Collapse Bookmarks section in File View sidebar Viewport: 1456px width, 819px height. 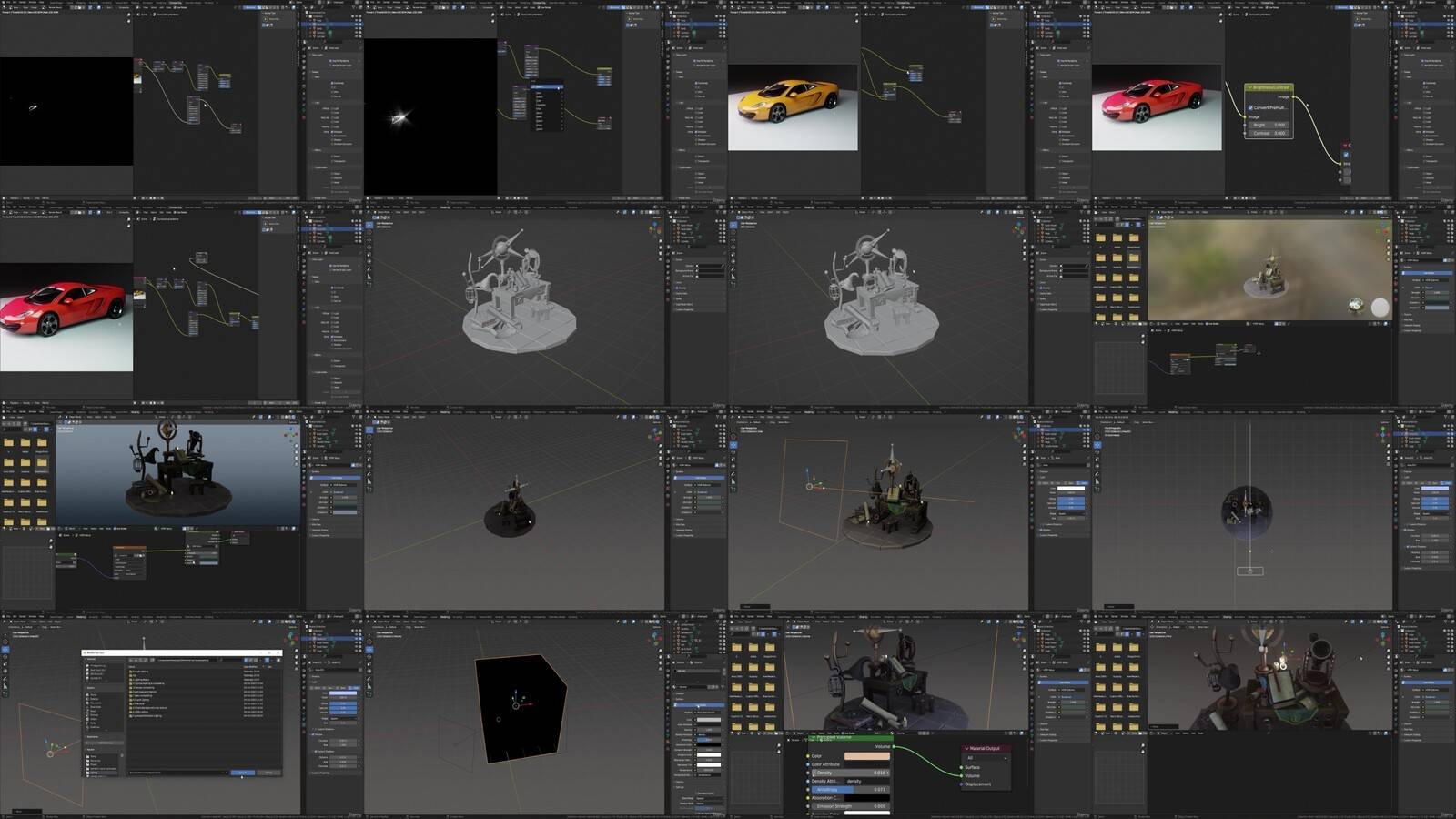point(86,737)
